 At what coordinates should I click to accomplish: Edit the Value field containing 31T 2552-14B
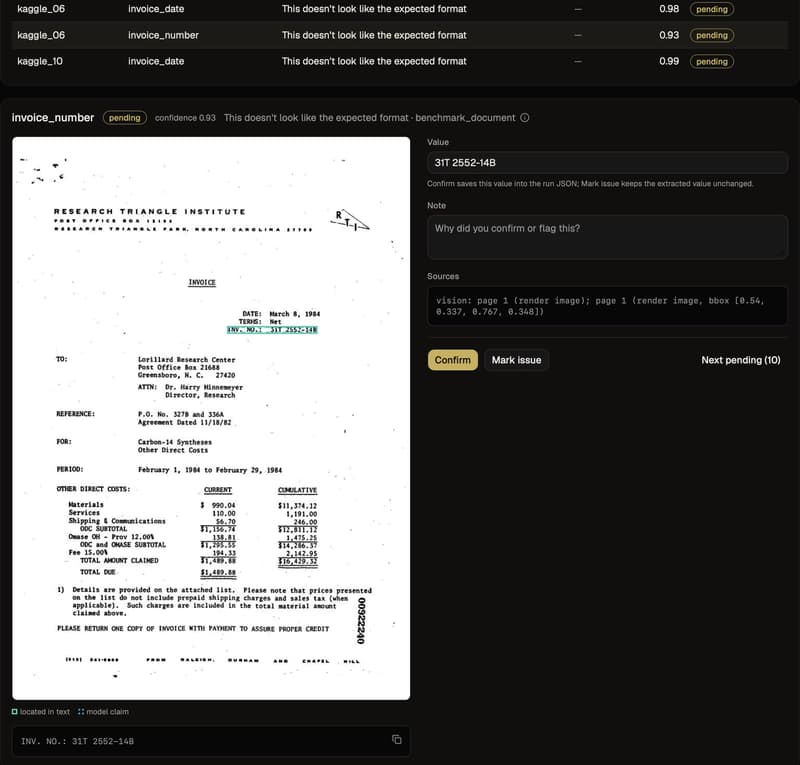(607, 163)
